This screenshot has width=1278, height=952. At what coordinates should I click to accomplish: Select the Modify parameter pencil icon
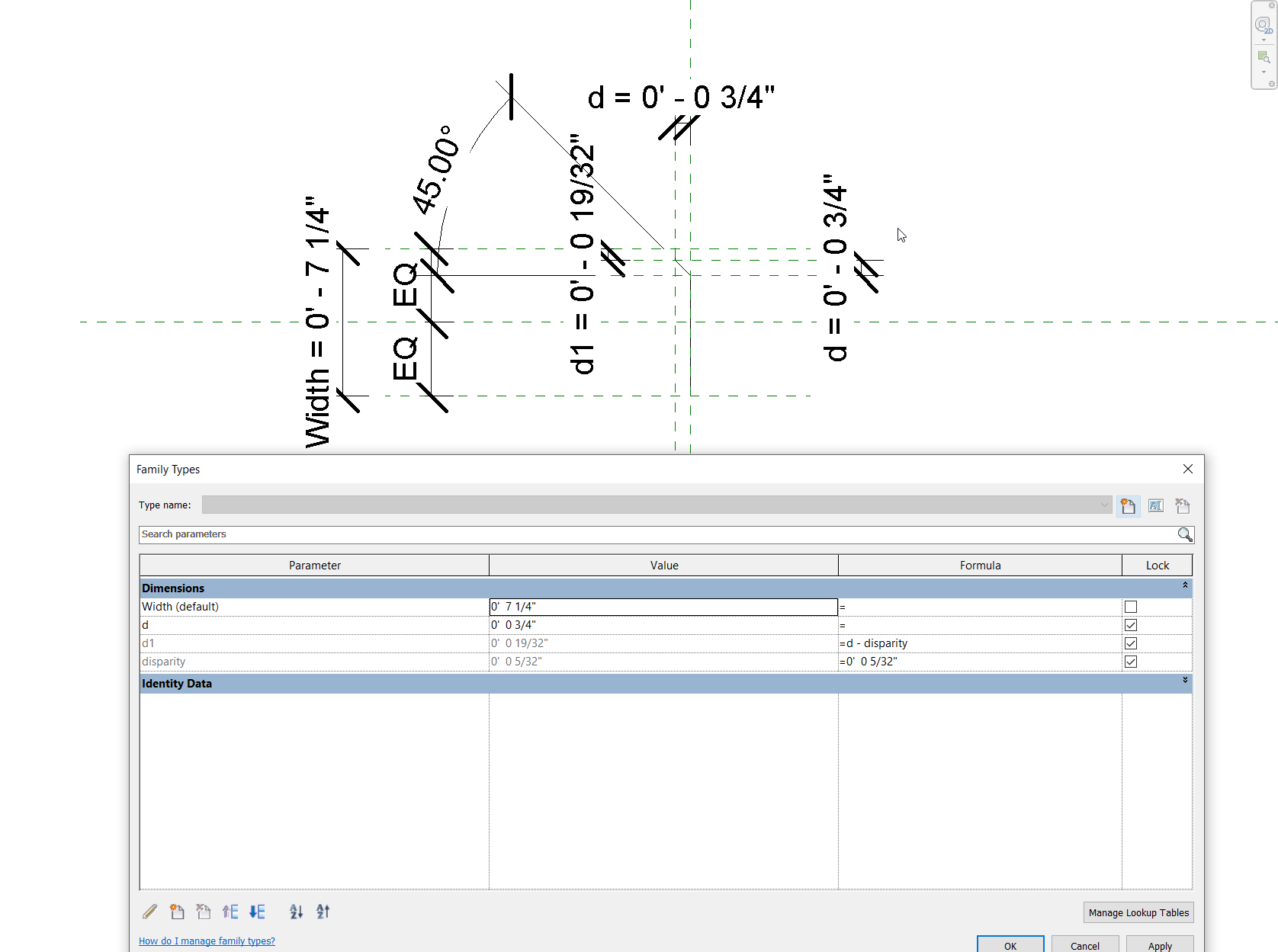coord(149,912)
